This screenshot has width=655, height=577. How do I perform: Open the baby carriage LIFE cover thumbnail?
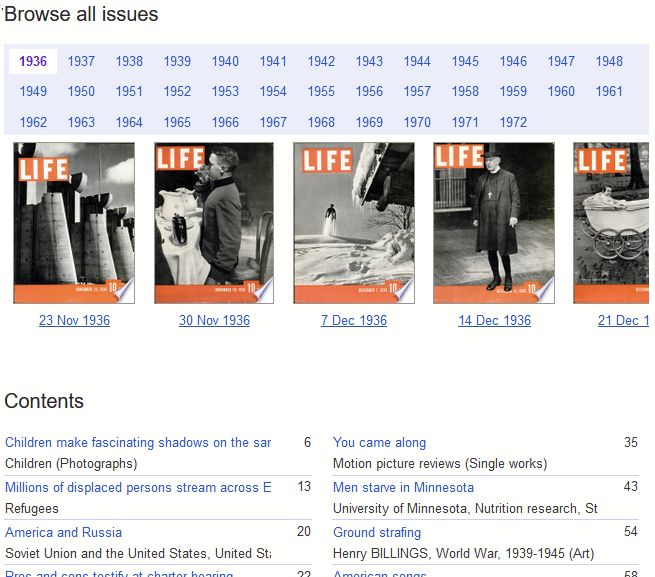[611, 223]
